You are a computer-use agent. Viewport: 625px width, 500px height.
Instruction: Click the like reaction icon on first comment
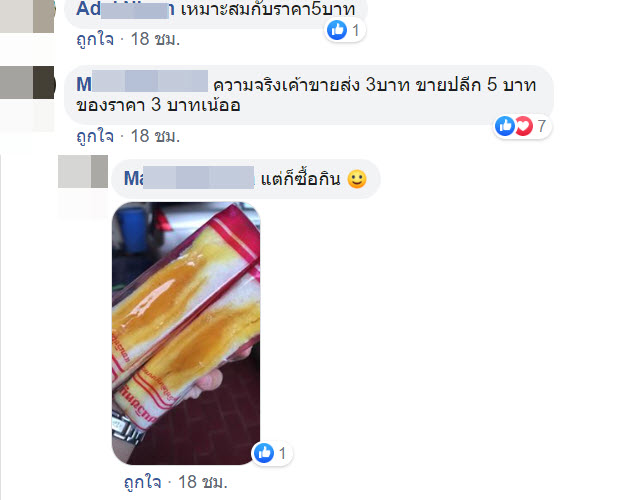point(337,30)
